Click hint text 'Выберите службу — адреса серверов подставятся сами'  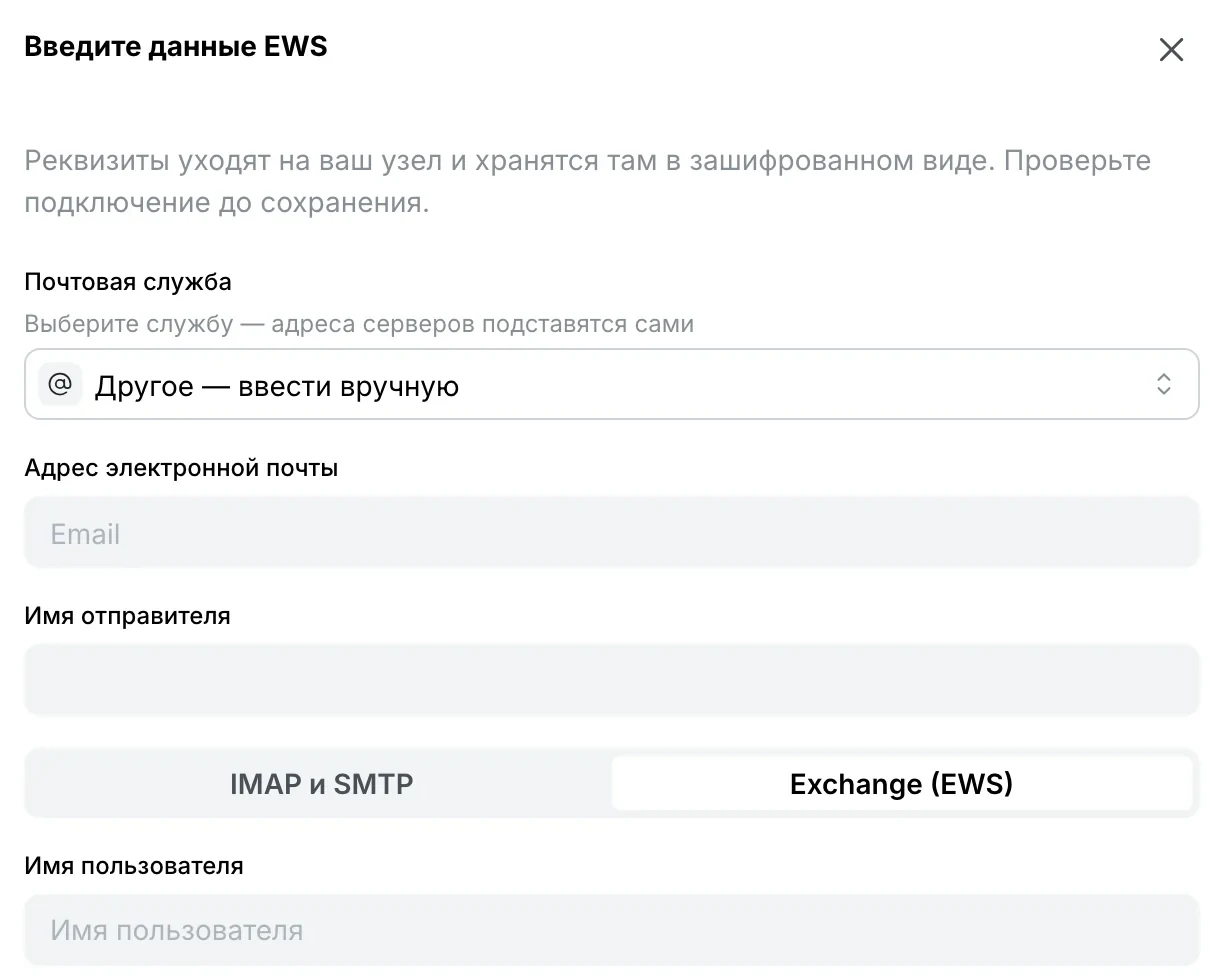click(x=359, y=324)
